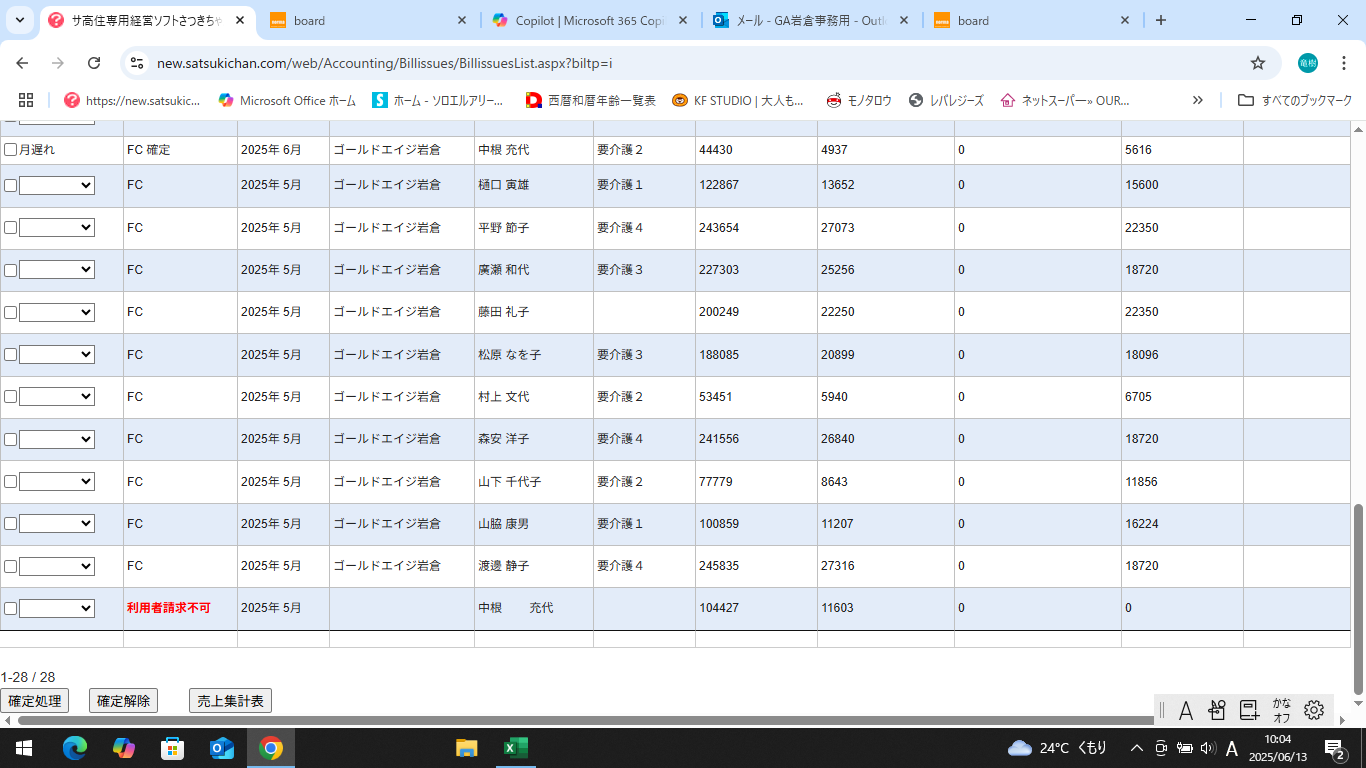The width and height of the screenshot is (1366, 768).
Task: Tick the checkbox in 樋口 寅雄 row
Action: click(x=11, y=185)
